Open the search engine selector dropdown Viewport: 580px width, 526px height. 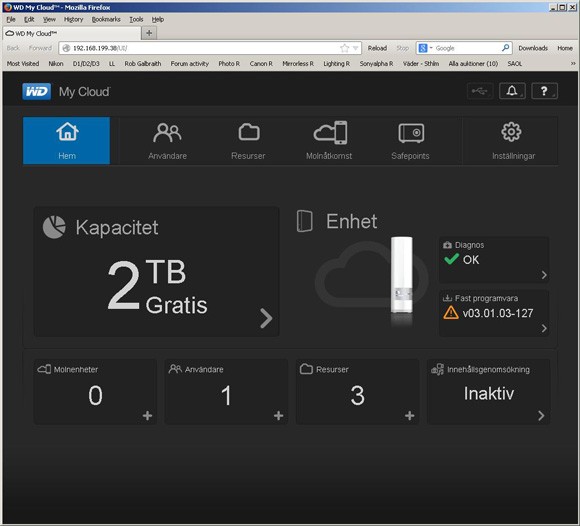[x=425, y=48]
